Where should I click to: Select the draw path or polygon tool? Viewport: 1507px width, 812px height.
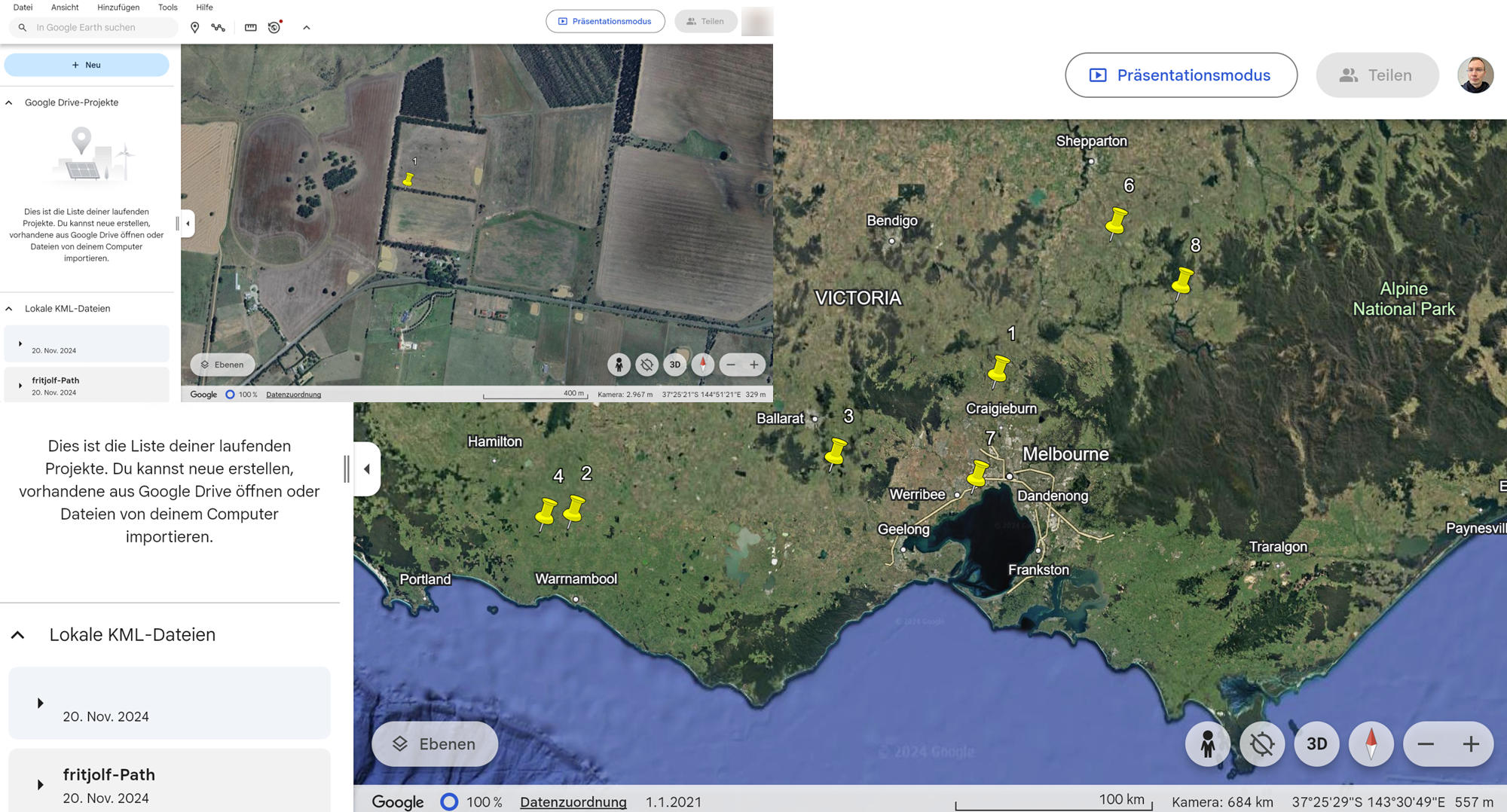219,28
